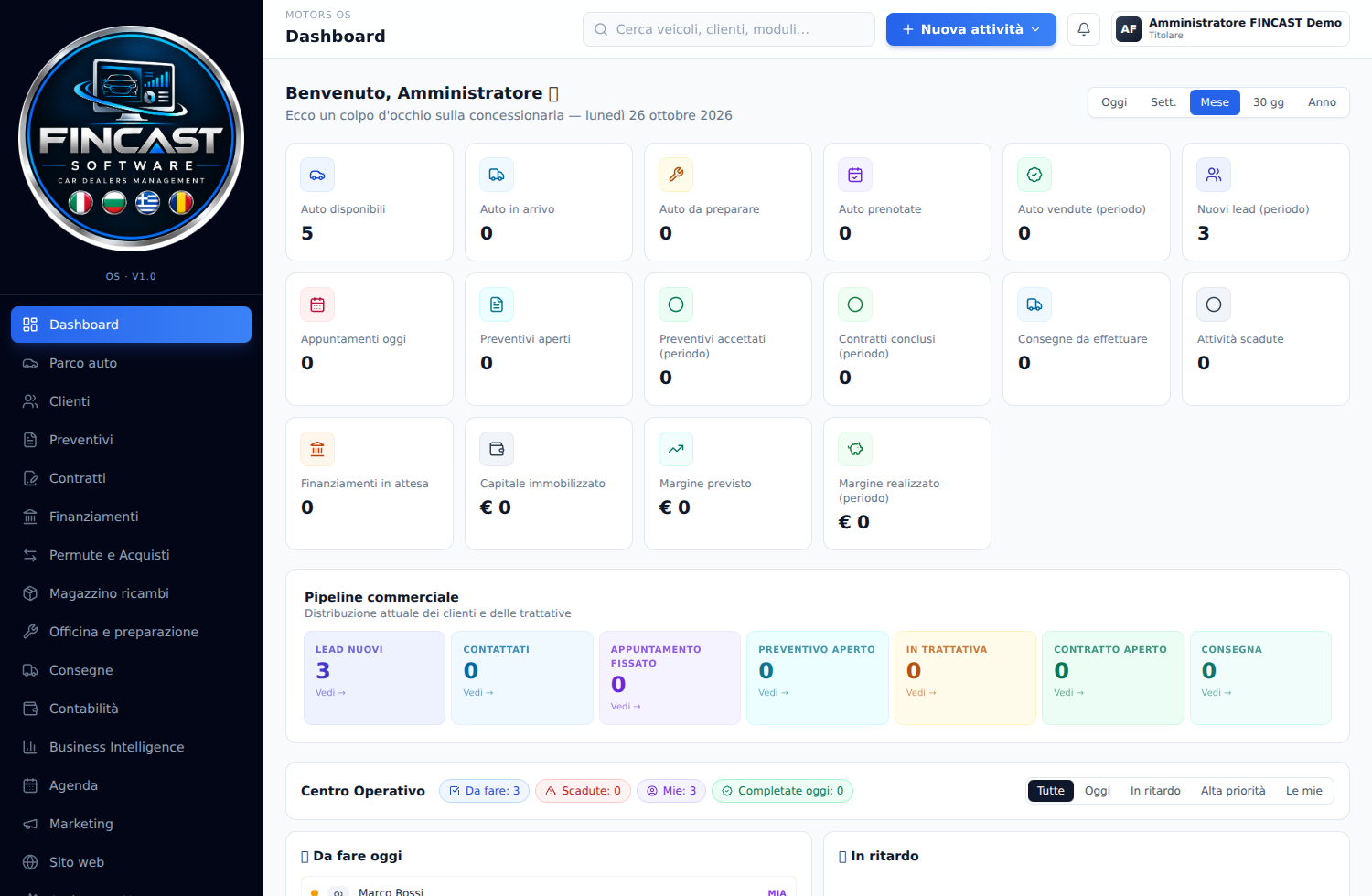Click the Auto vendute checkmark icon

[1034, 175]
